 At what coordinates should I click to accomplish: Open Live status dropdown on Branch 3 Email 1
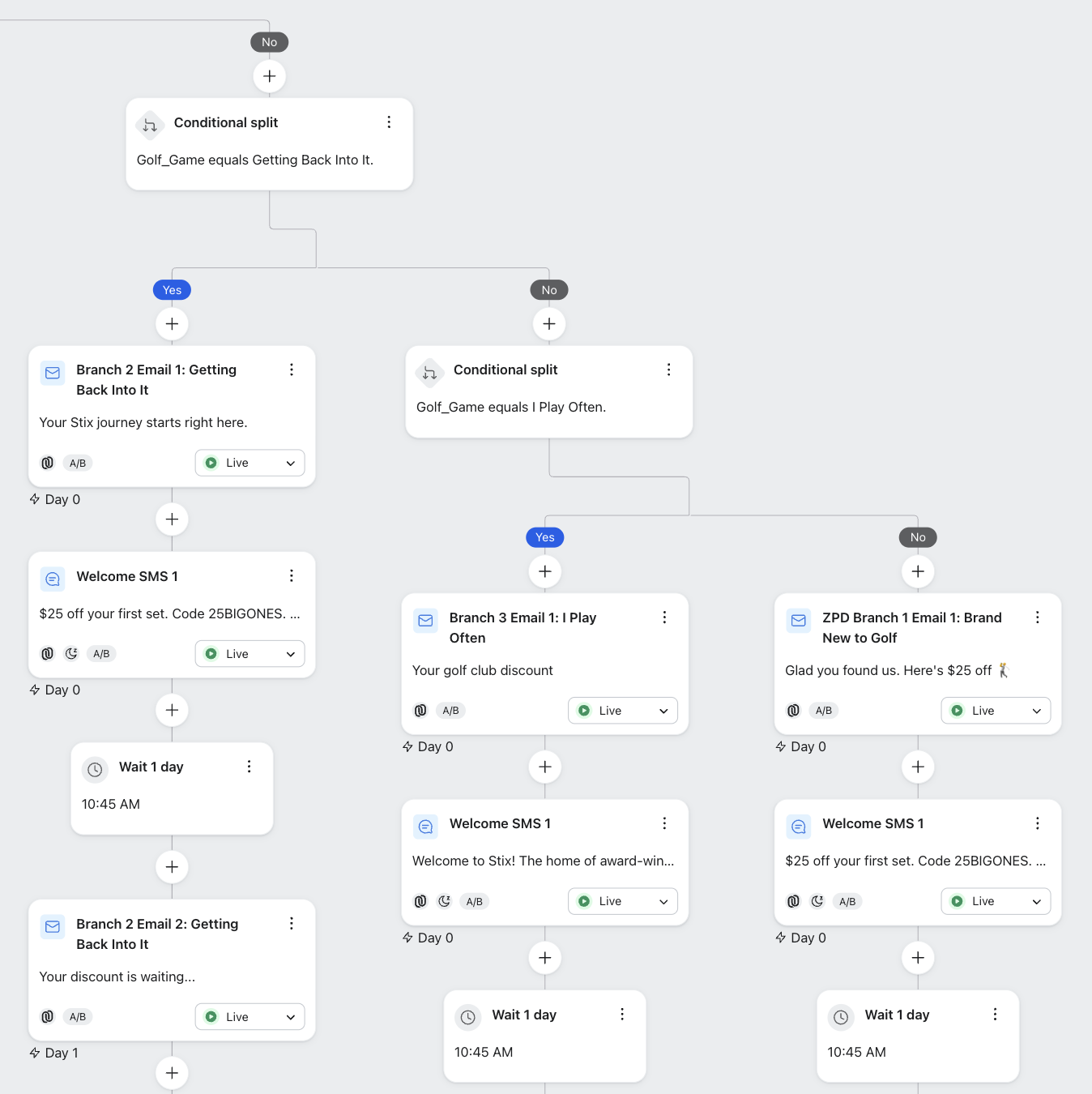pyautogui.click(x=623, y=711)
